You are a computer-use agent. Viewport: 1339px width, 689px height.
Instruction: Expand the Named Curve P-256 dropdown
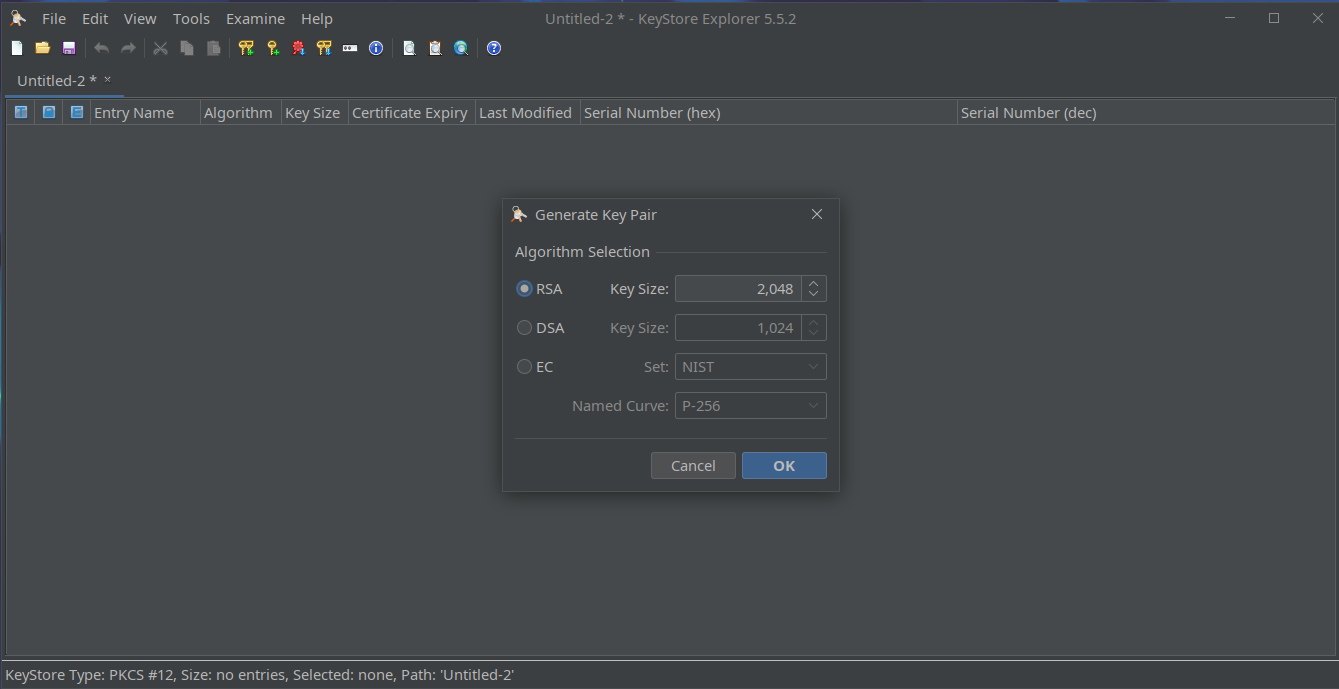[x=750, y=406]
